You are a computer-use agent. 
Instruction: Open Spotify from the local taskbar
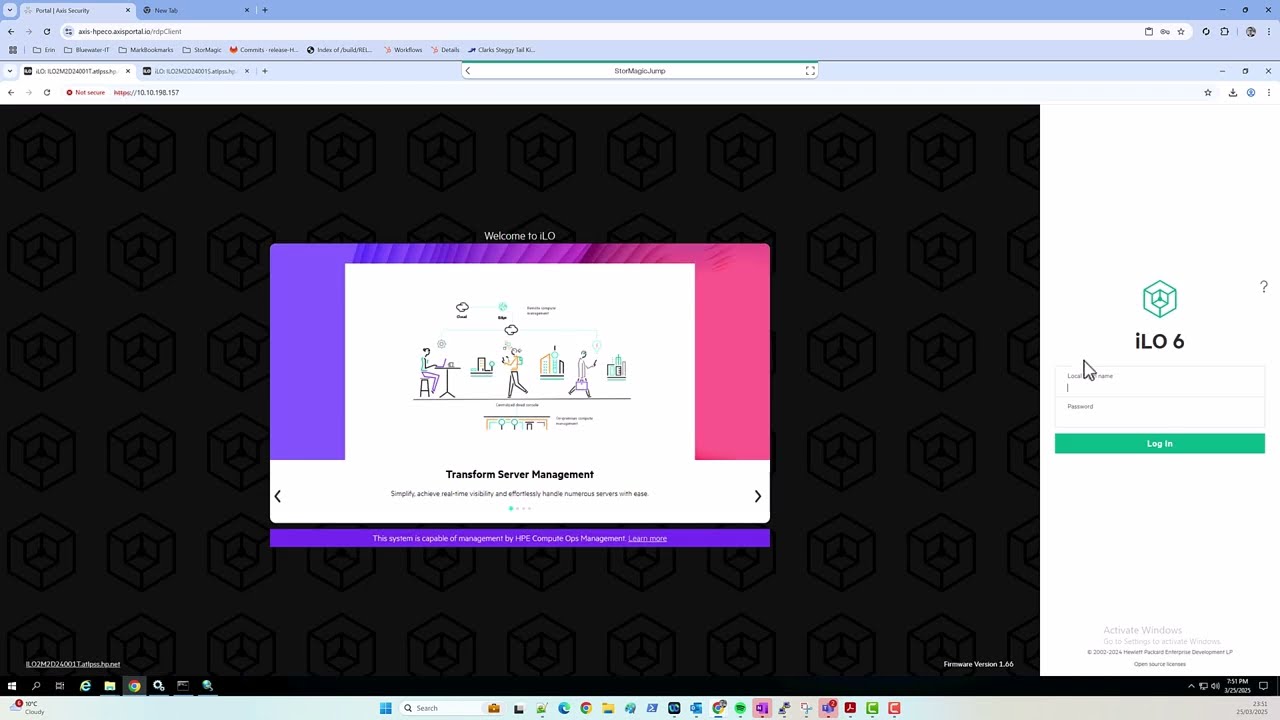coord(740,708)
